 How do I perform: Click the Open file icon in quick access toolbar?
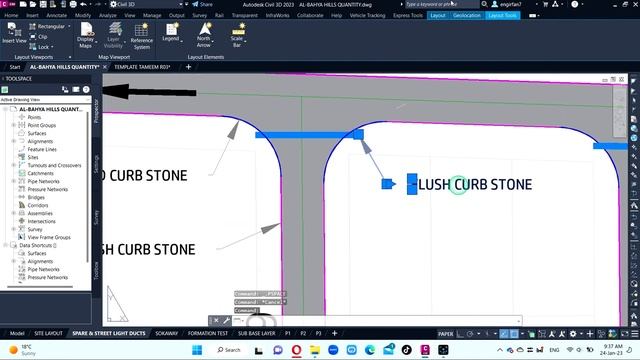pyautogui.click(x=33, y=4)
